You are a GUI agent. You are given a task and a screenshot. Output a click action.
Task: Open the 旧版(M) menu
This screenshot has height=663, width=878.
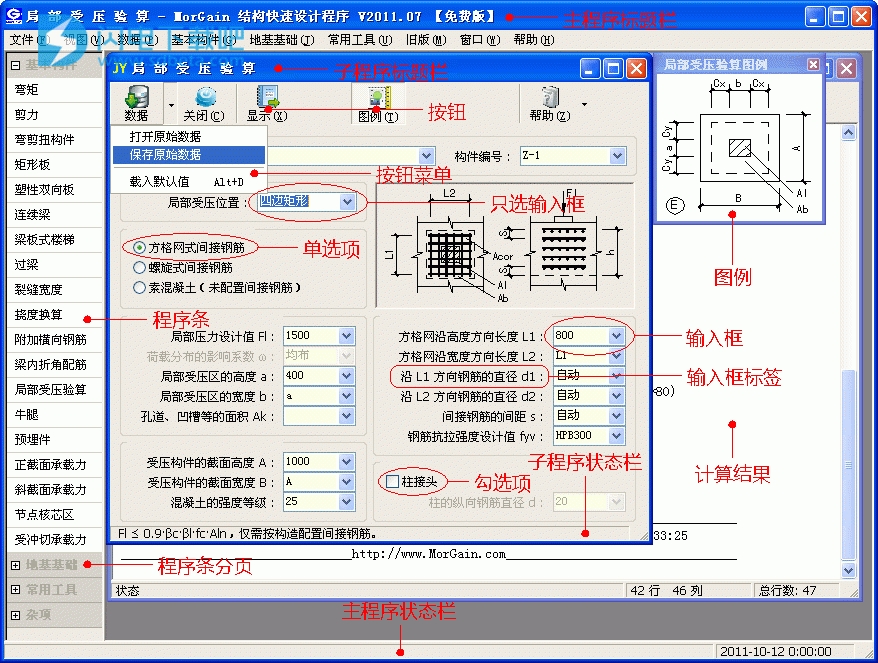click(x=426, y=40)
